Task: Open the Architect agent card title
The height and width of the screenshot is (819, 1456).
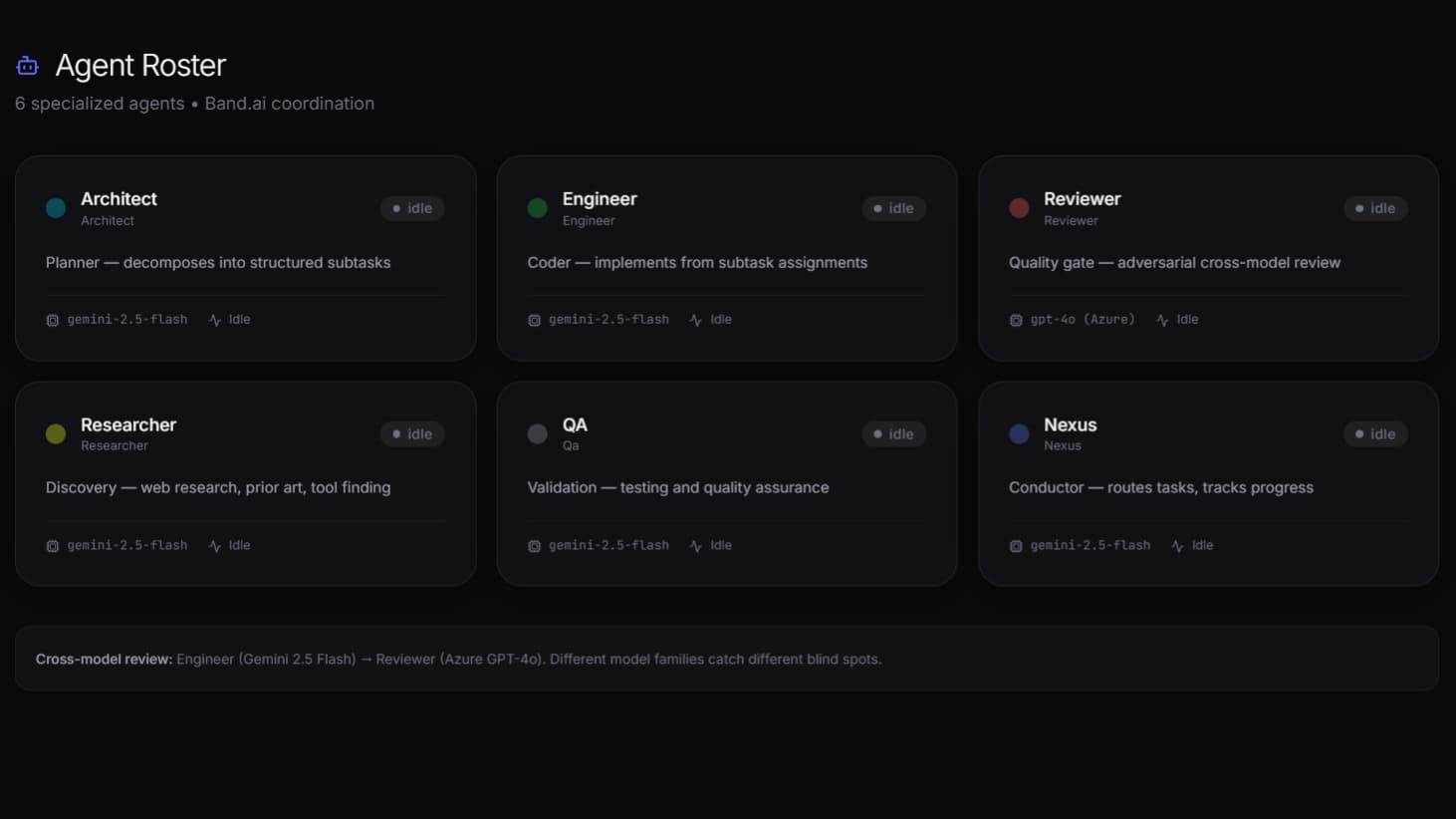Action: pyautogui.click(x=119, y=199)
